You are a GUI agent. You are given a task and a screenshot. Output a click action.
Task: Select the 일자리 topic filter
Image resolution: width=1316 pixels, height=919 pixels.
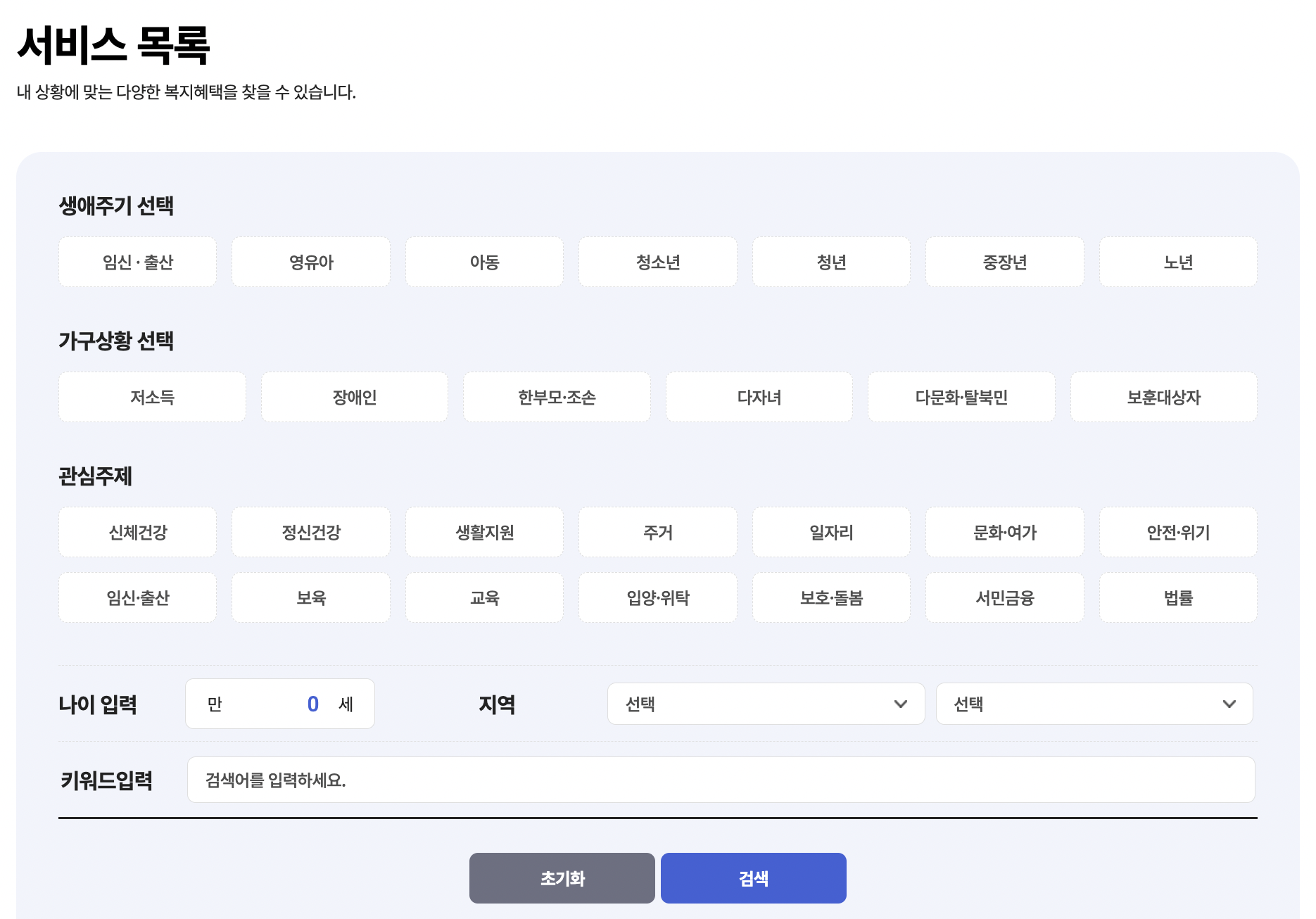click(830, 532)
